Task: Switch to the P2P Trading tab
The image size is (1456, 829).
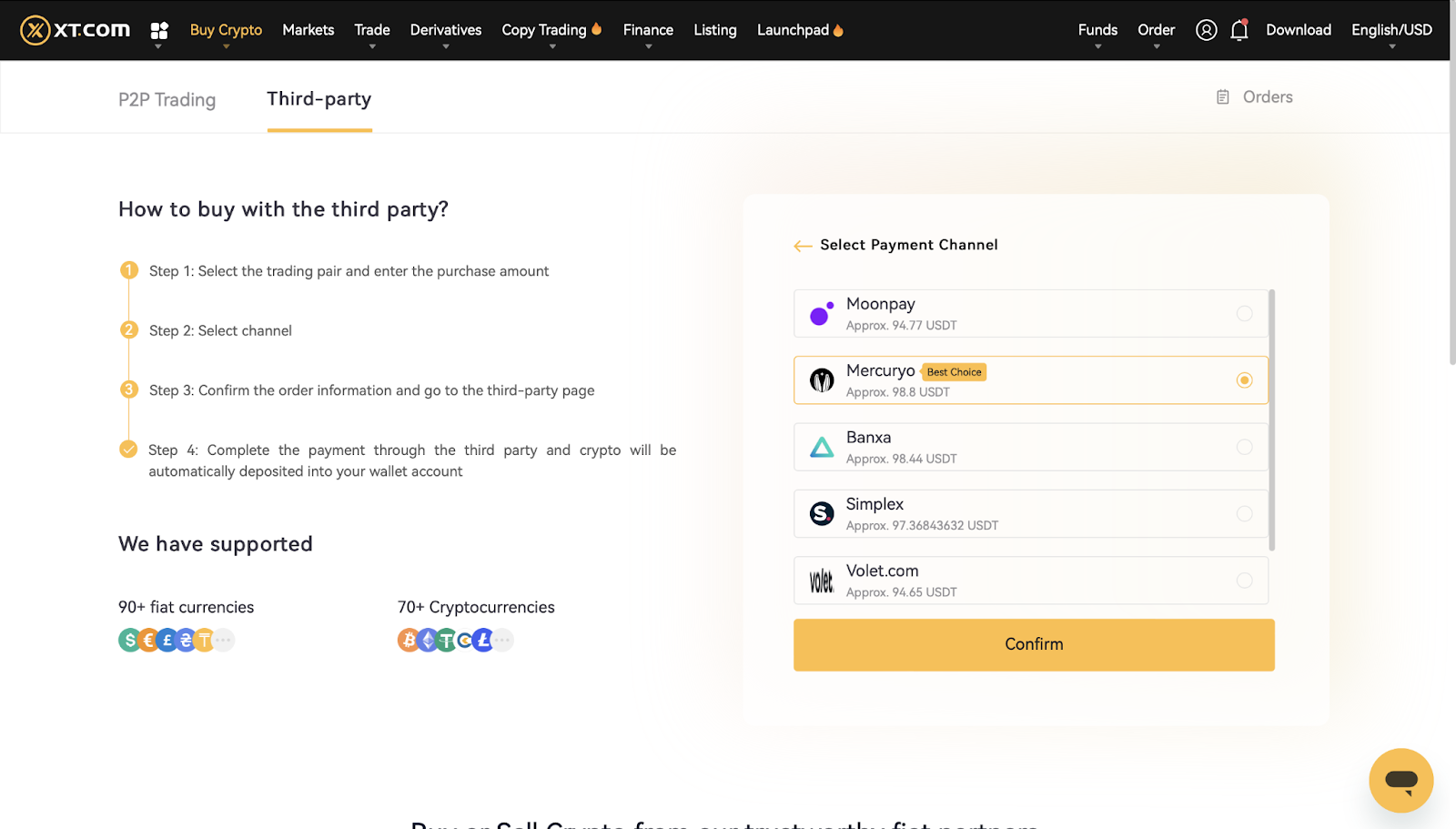Action: click(167, 99)
